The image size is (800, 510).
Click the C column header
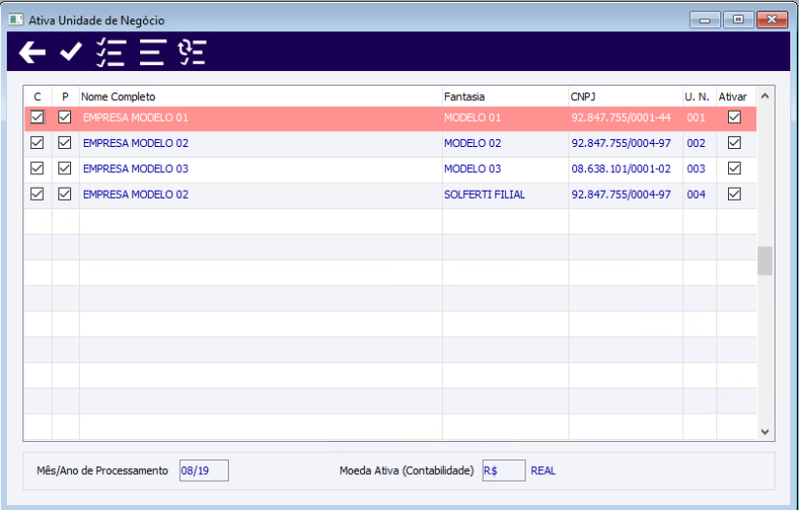point(38,96)
